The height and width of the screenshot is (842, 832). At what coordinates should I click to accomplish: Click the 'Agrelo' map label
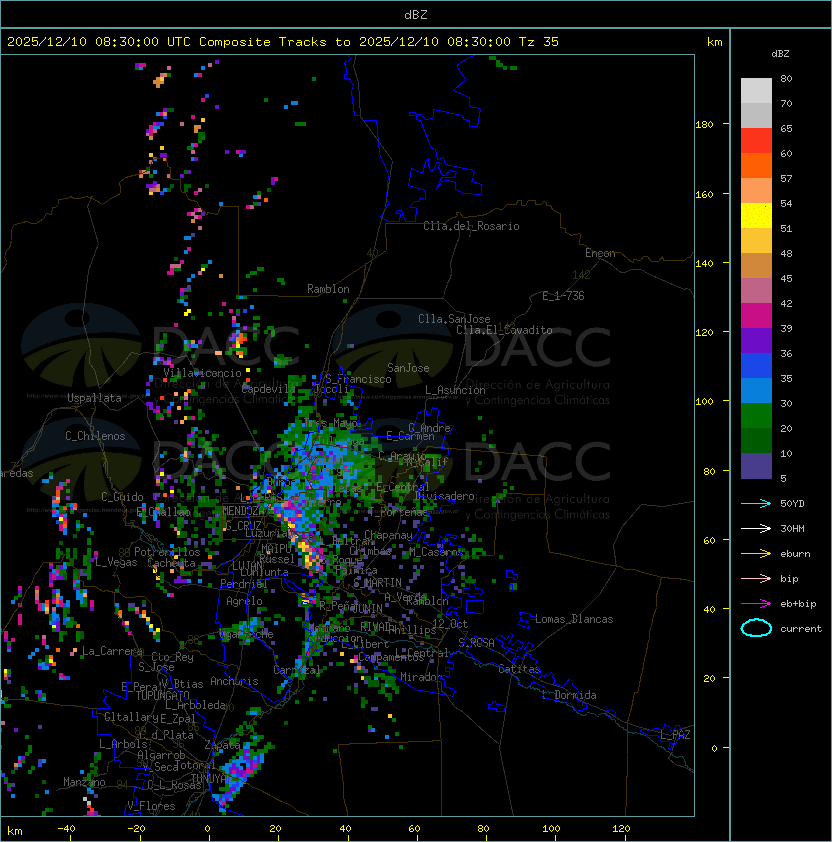pos(244,601)
